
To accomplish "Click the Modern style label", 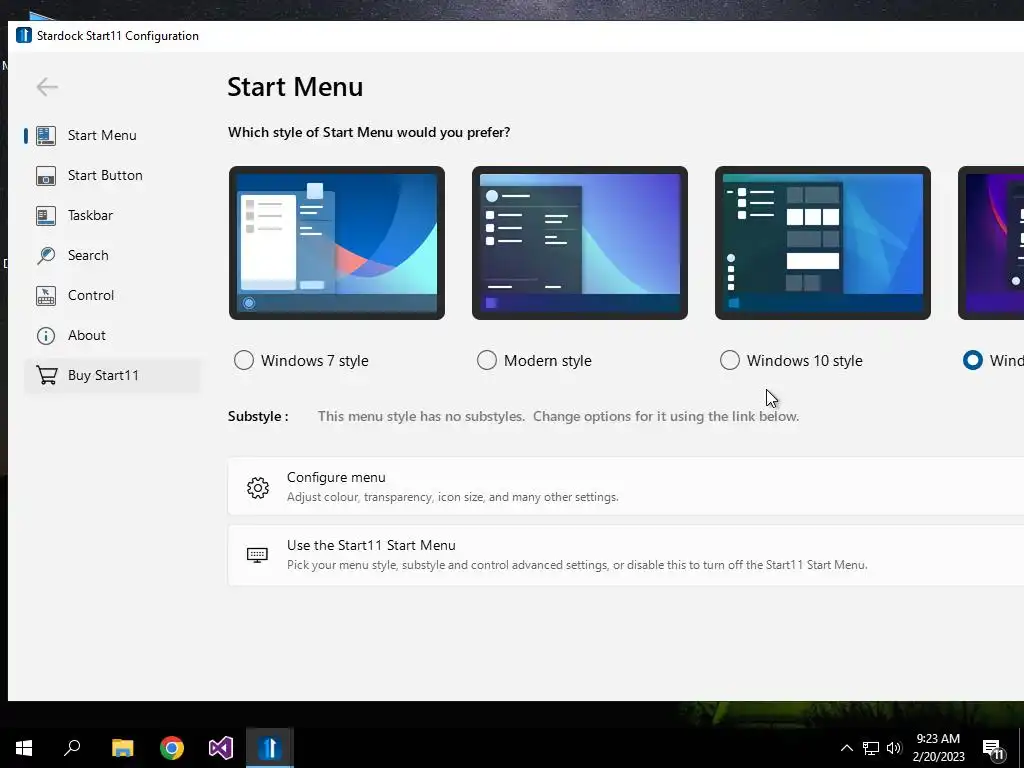I will pyautogui.click(x=548, y=360).
